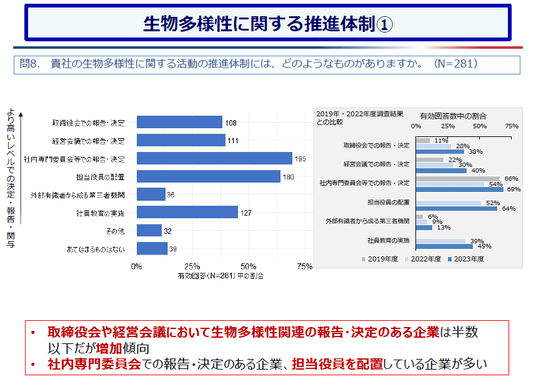Click the 2019年度 legend gray swatch
The width and height of the screenshot is (536, 389).
(364, 259)
